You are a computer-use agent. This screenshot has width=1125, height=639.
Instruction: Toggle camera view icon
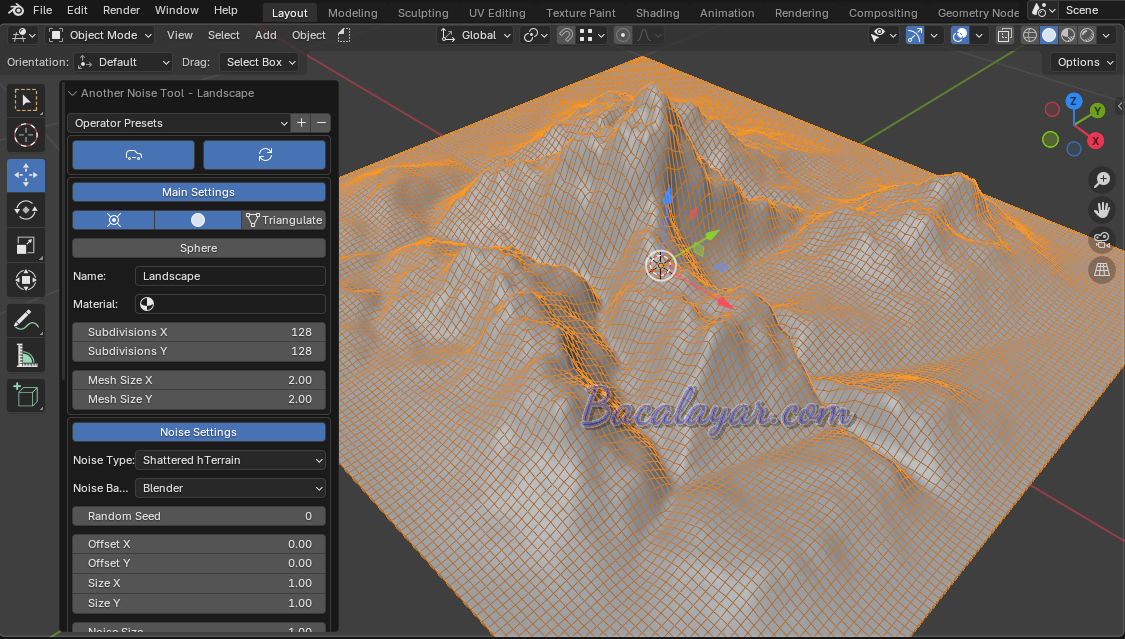(x=1102, y=240)
